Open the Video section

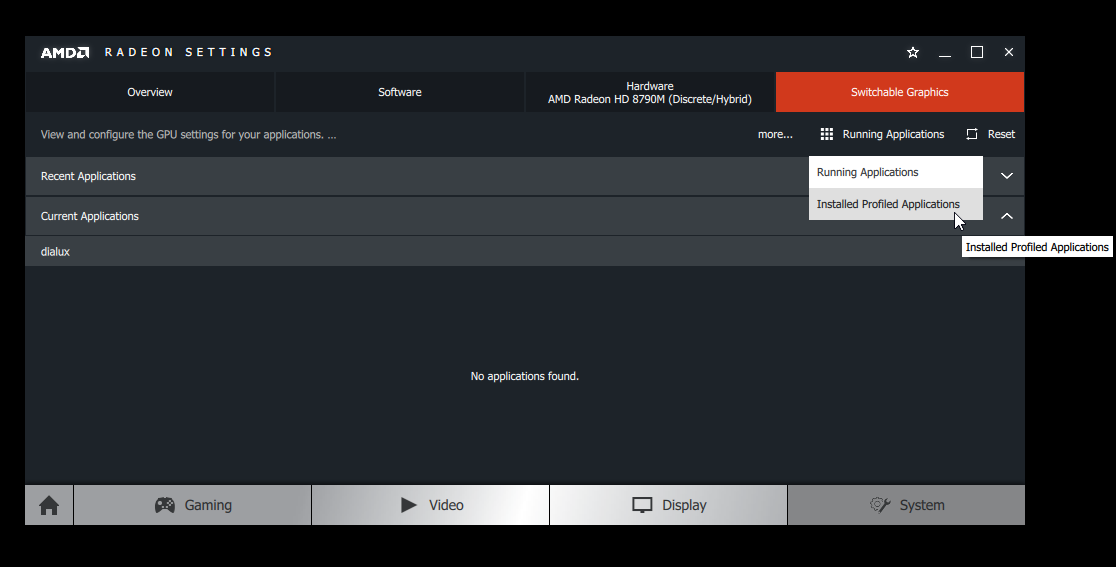point(431,505)
